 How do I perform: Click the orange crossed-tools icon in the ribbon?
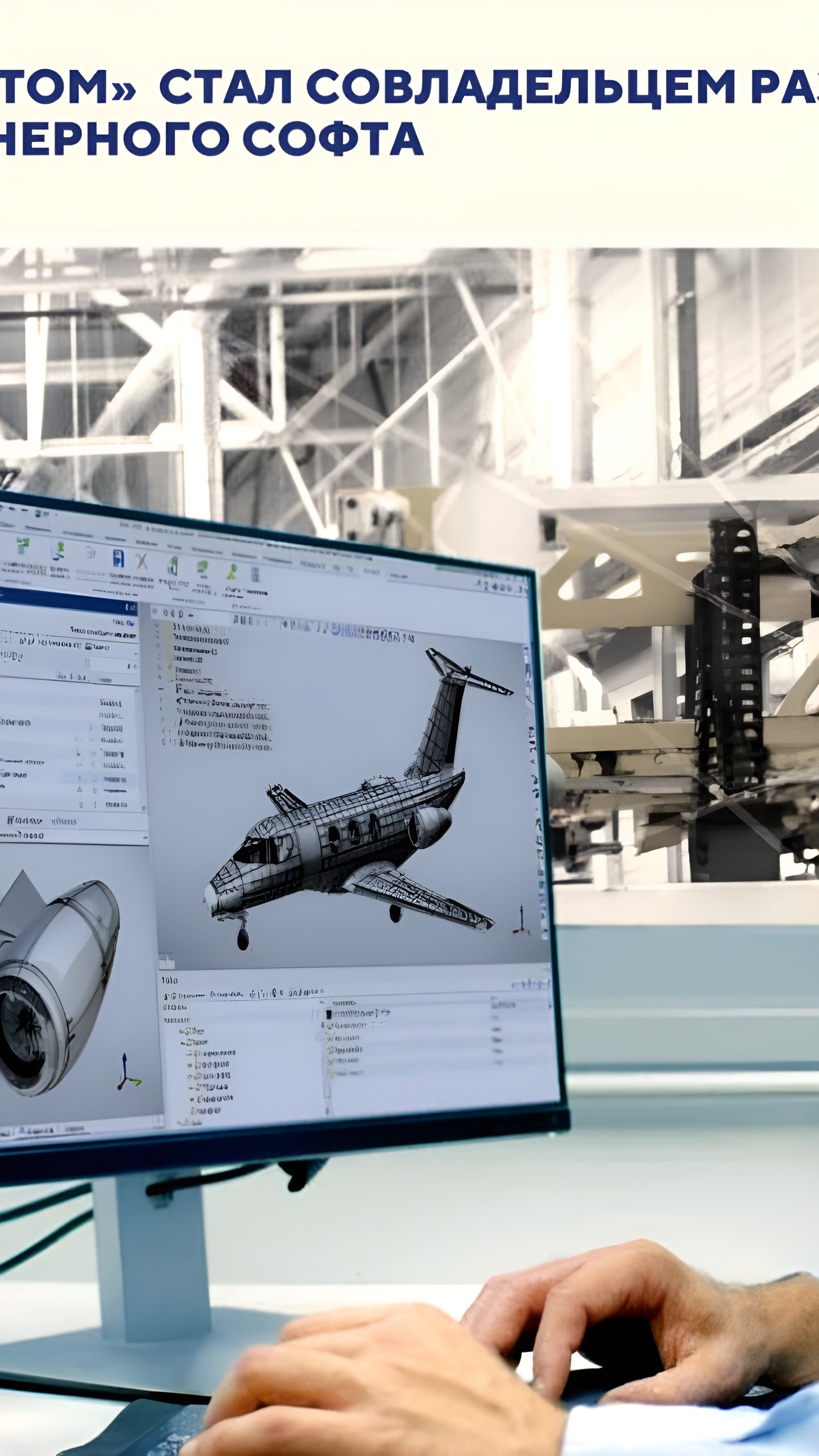[142, 561]
